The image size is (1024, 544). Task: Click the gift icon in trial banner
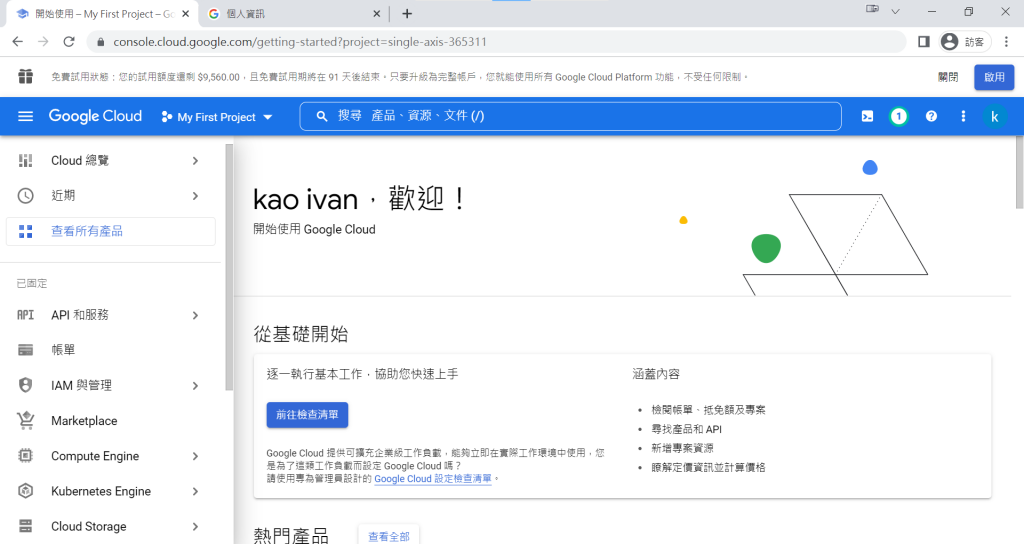tap(25, 76)
